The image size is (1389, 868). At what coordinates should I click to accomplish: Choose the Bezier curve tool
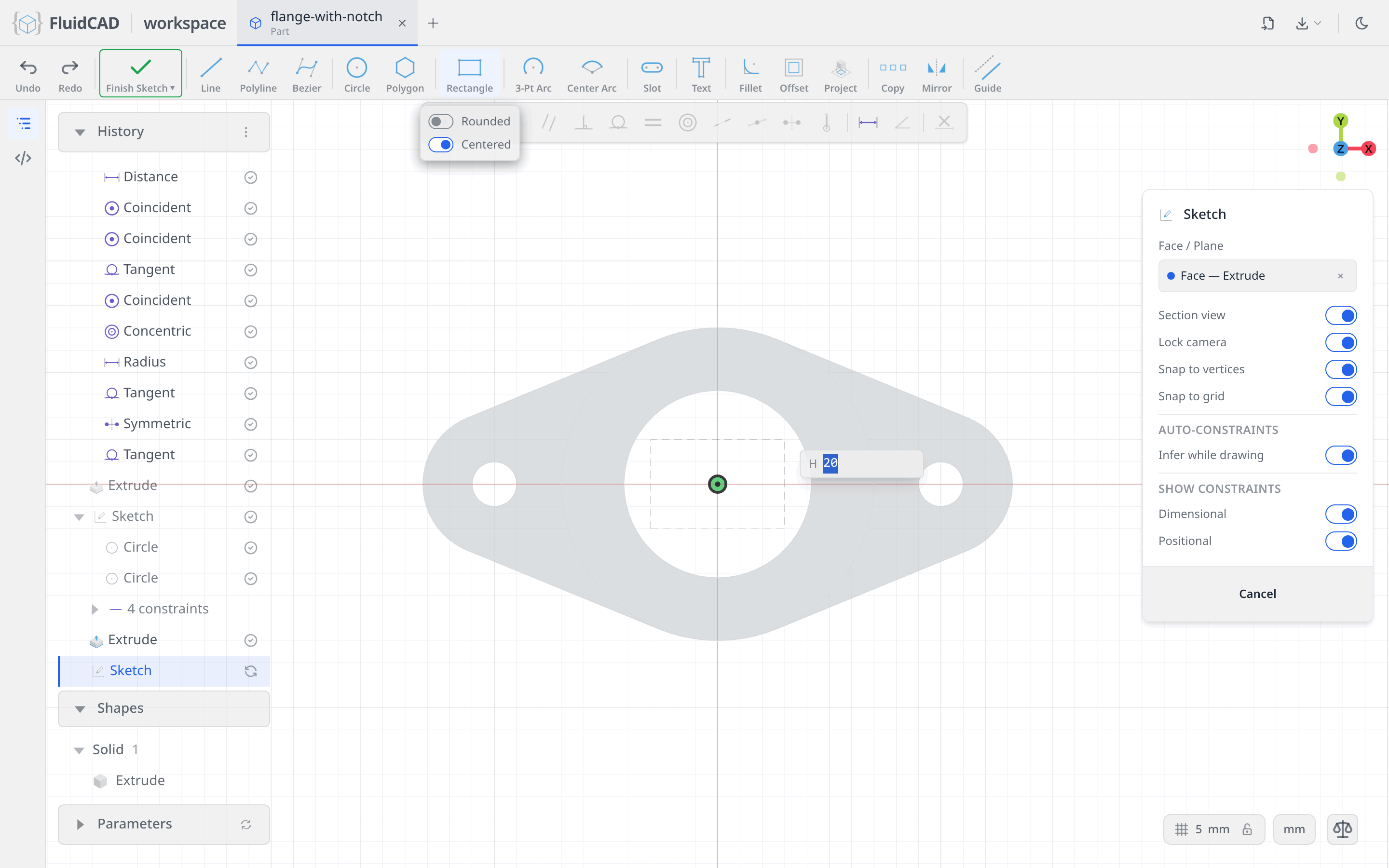[x=307, y=75]
